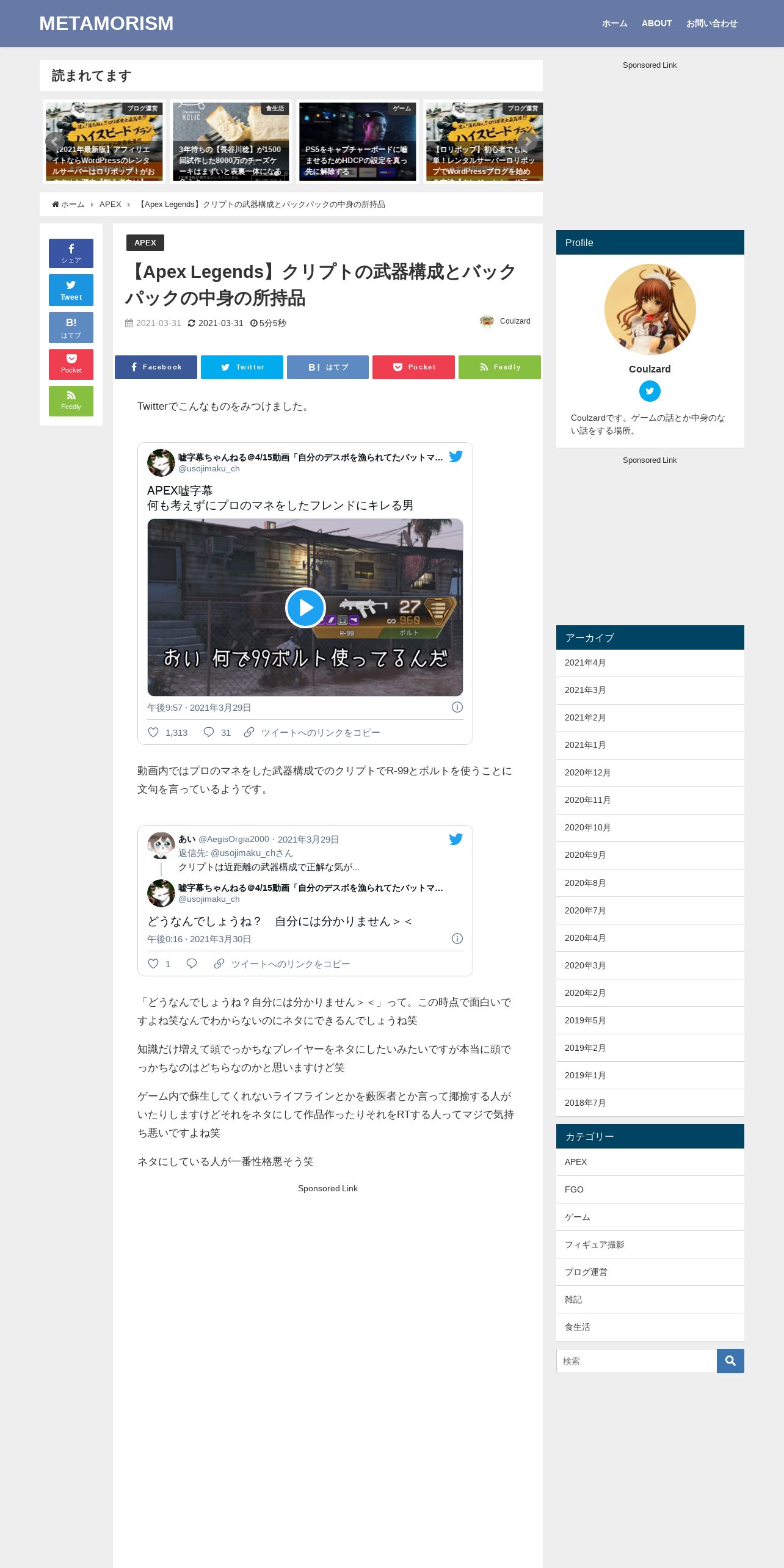Click the Hatena bookmark icon in floating sidebar
Screen dimensions: 784x1568
click(71, 327)
